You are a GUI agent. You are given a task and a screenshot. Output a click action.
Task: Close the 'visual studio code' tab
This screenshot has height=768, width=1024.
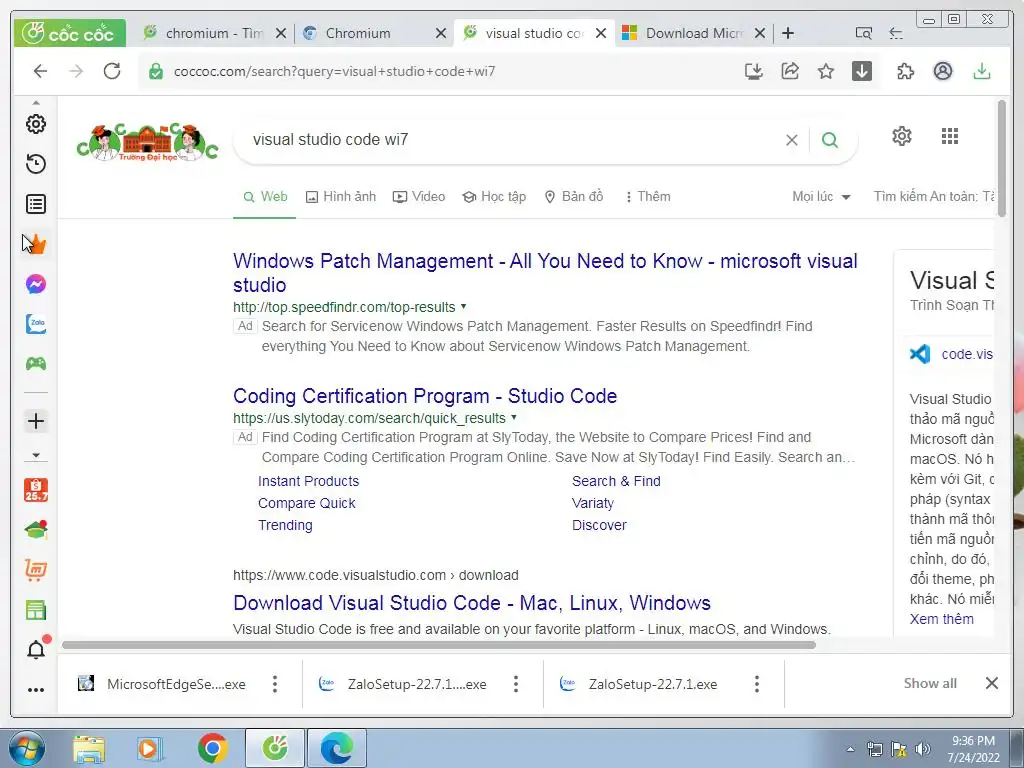point(601,33)
